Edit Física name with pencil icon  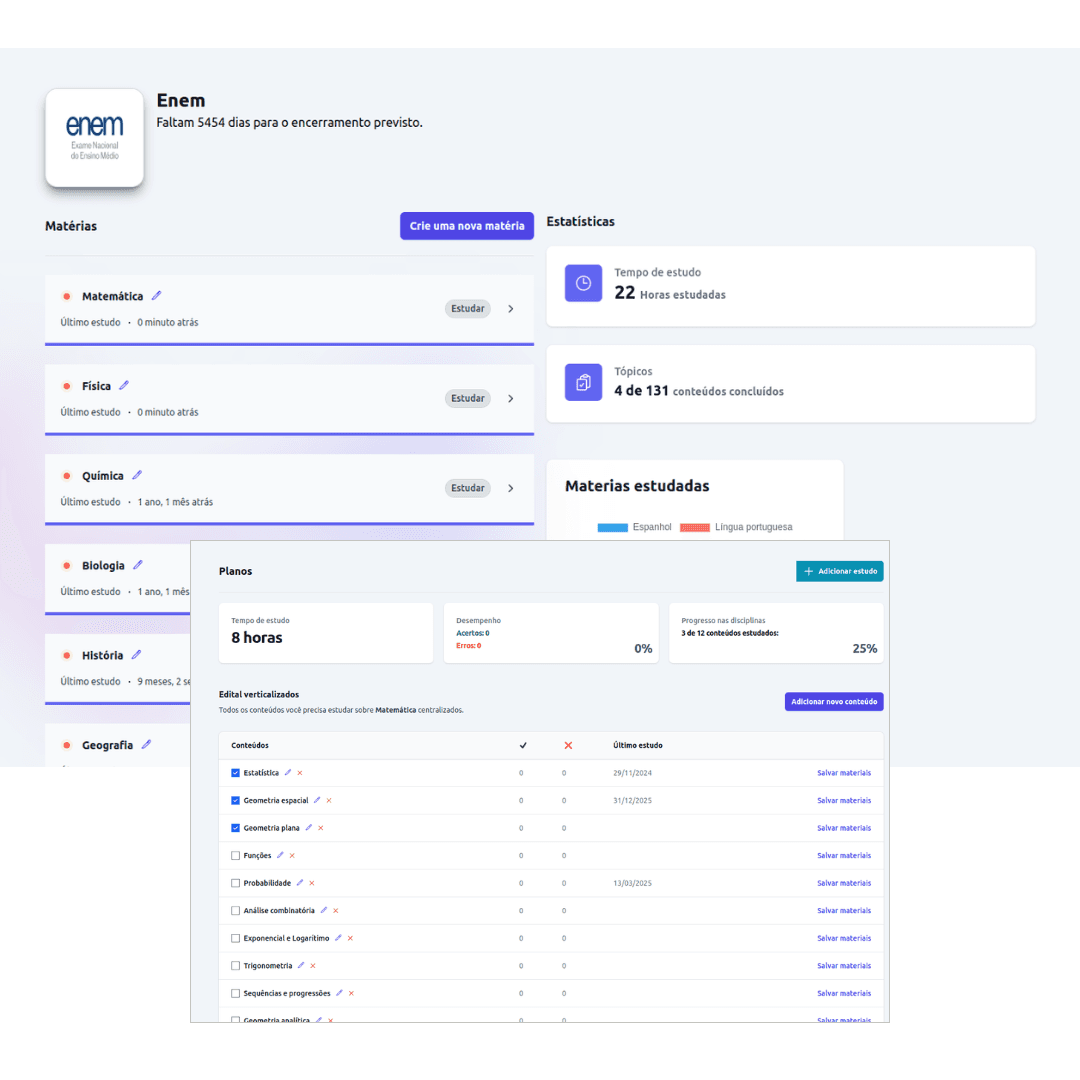124,386
